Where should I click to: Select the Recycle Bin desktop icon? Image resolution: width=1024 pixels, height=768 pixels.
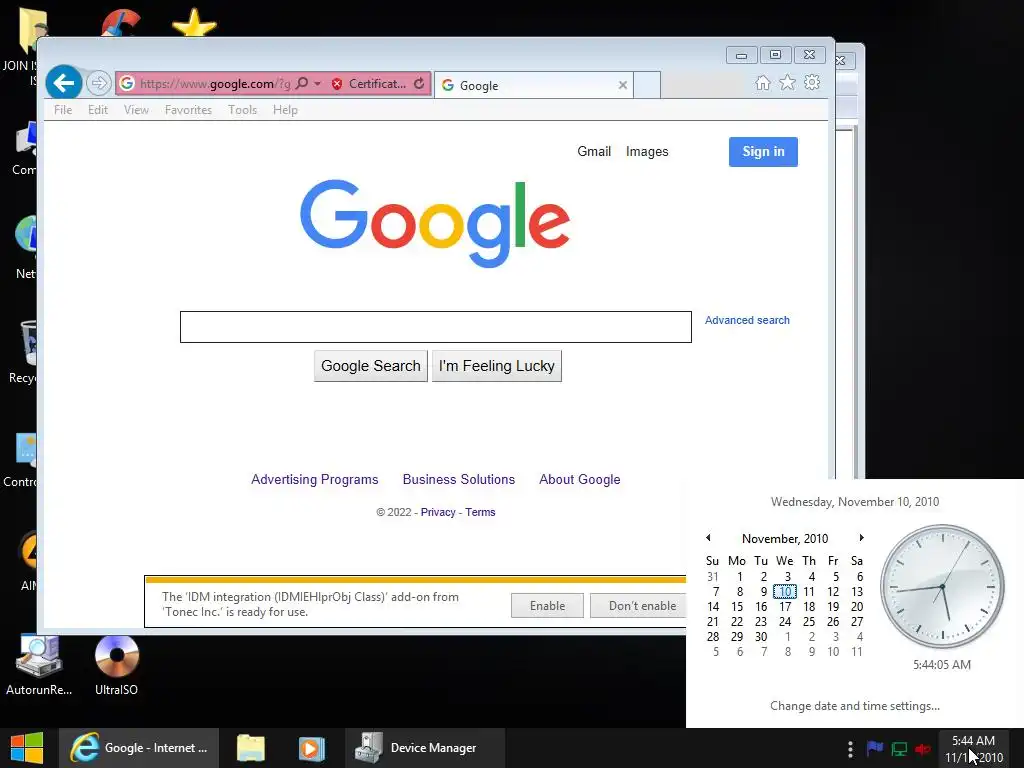tap(24, 353)
